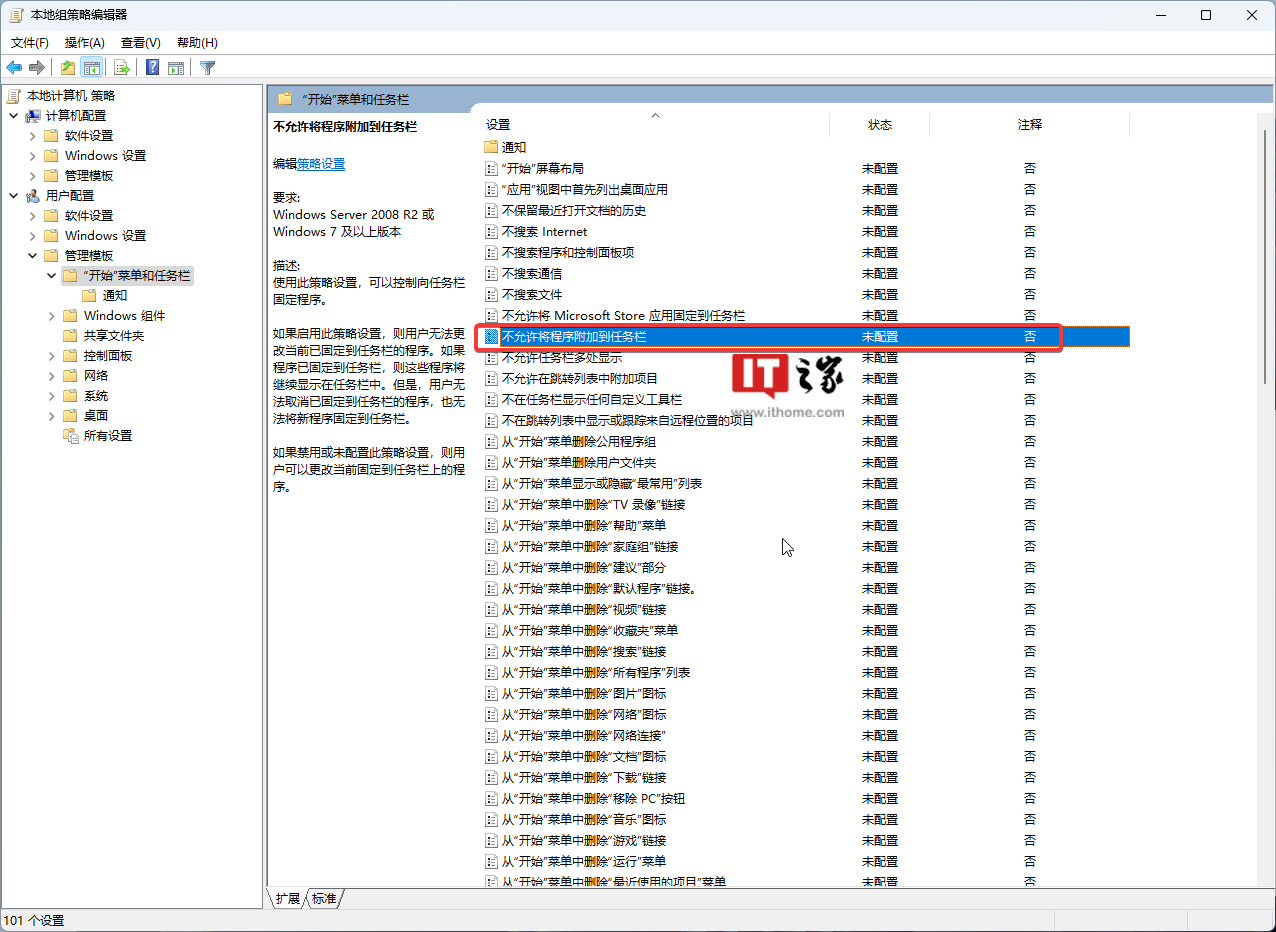Switch to the 标准 tab
1276x932 pixels.
324,898
